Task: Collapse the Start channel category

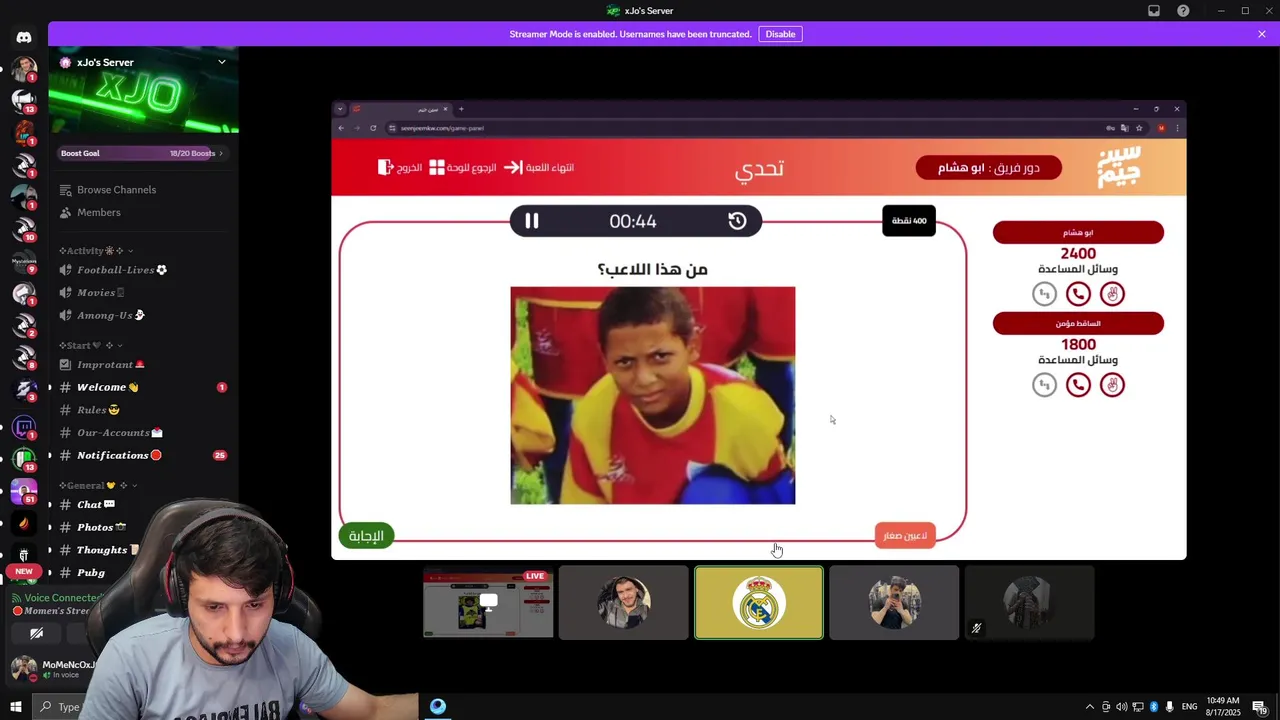Action: 91,346
